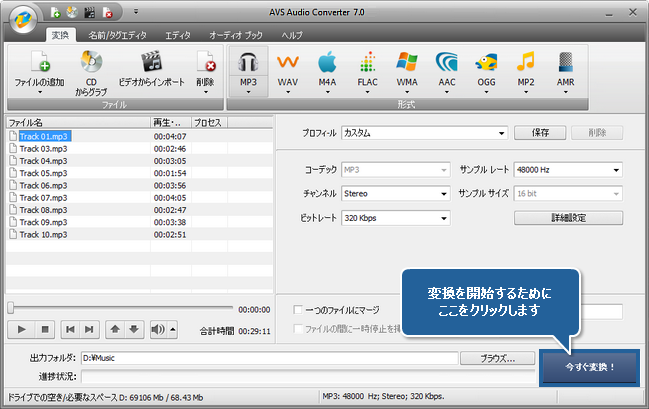Image resolution: width=649 pixels, height=409 pixels.
Task: Click the ビデオからインポート icon
Action: click(x=151, y=64)
